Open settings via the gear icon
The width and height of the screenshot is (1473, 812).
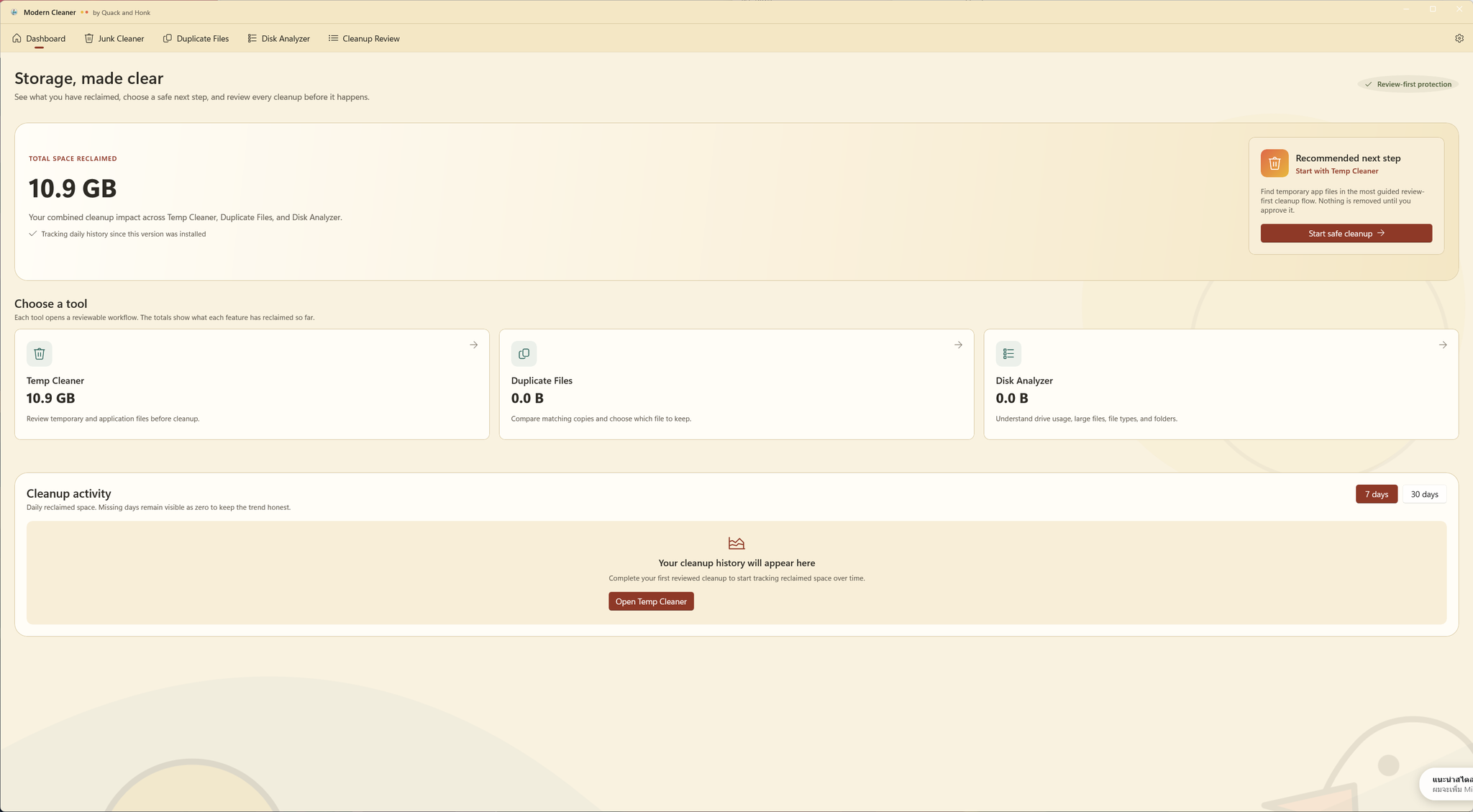tap(1459, 38)
